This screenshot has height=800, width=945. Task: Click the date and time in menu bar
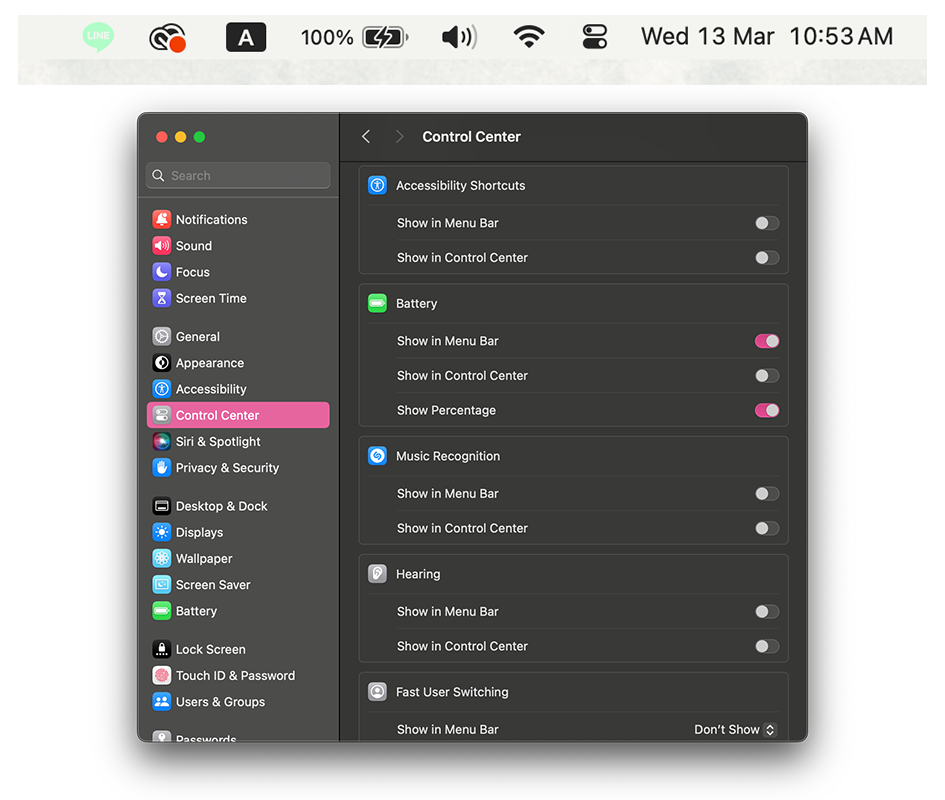pyautogui.click(x=767, y=37)
